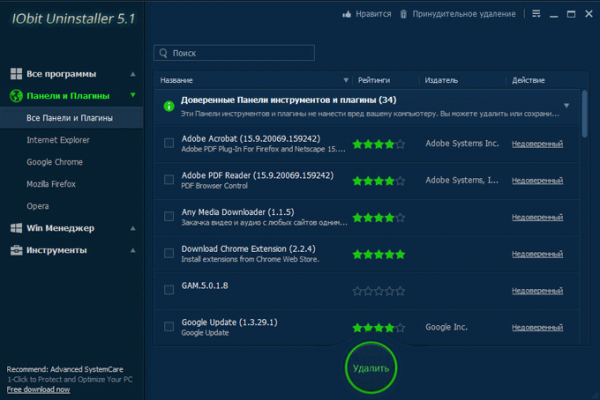Open Mozilla Firefox plugins list
The height and width of the screenshot is (400, 600).
(x=51, y=184)
